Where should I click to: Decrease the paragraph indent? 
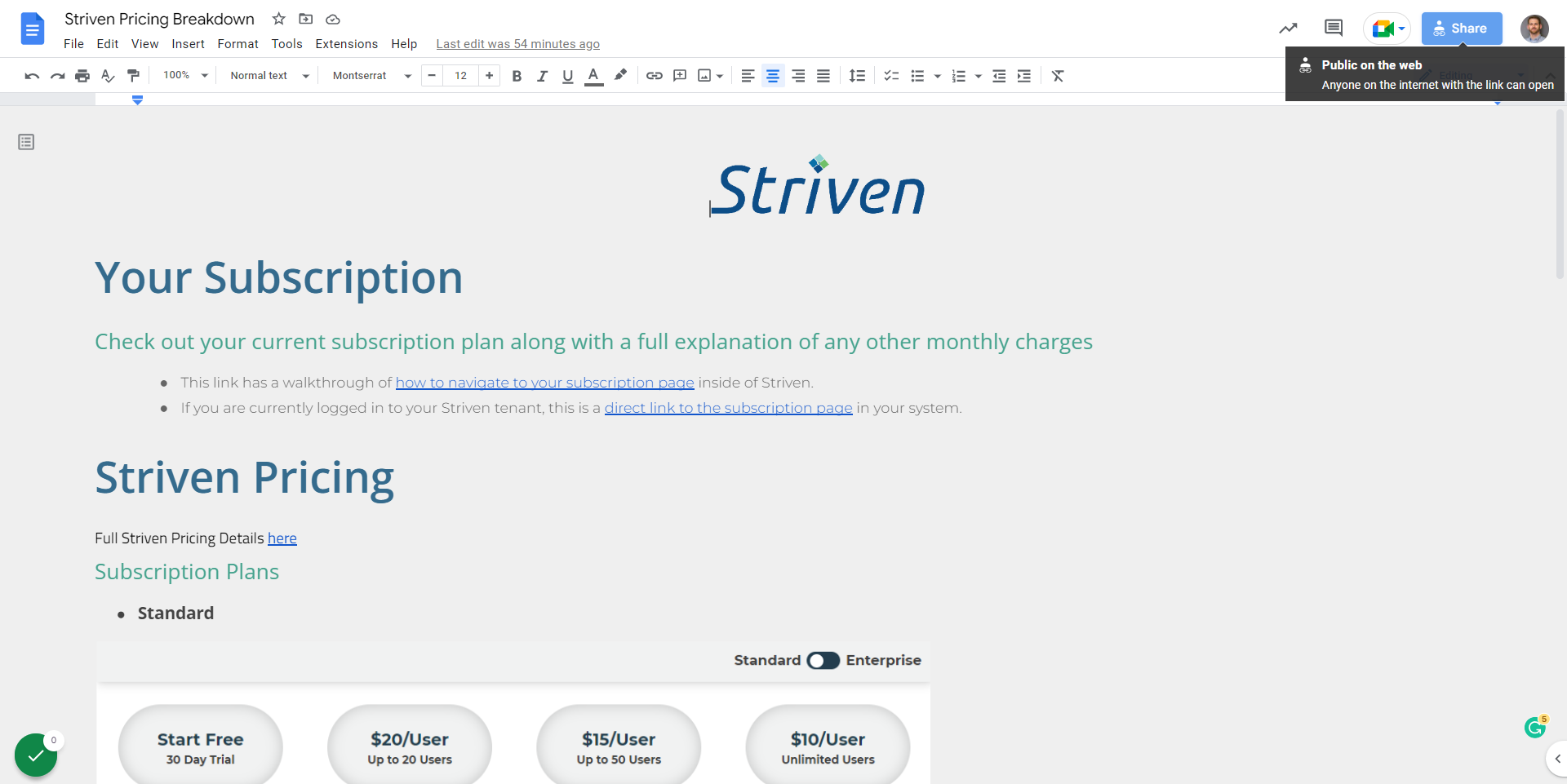[998, 76]
